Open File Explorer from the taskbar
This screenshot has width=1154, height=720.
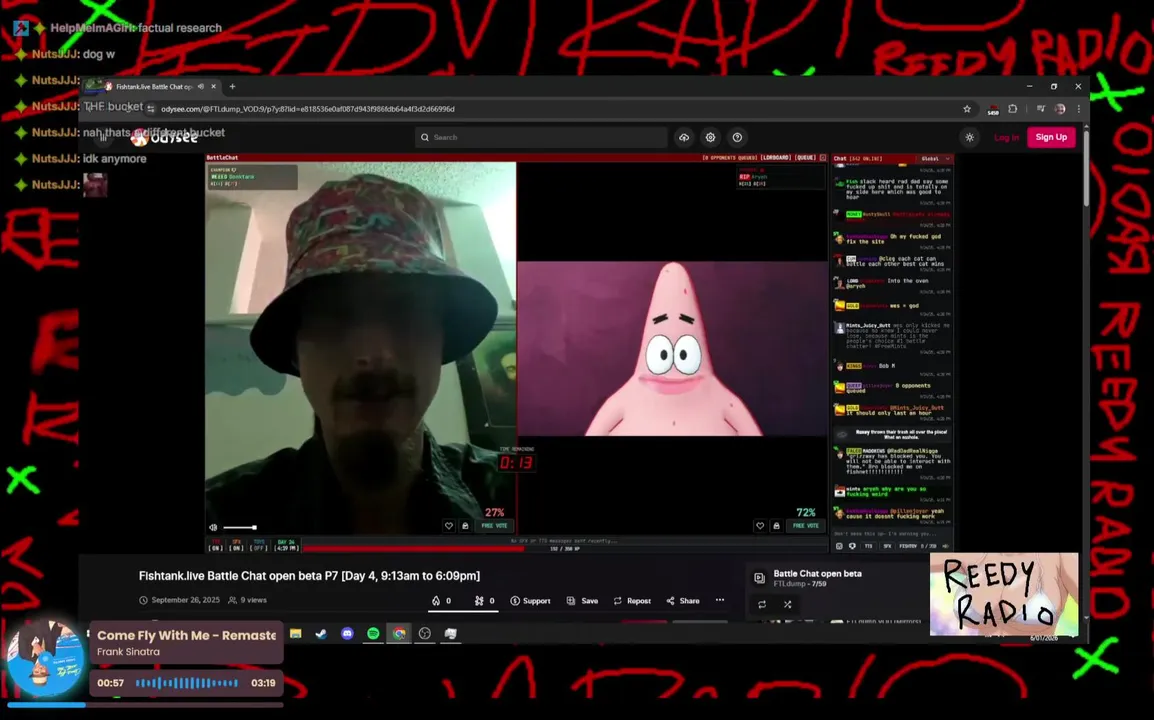tap(295, 633)
